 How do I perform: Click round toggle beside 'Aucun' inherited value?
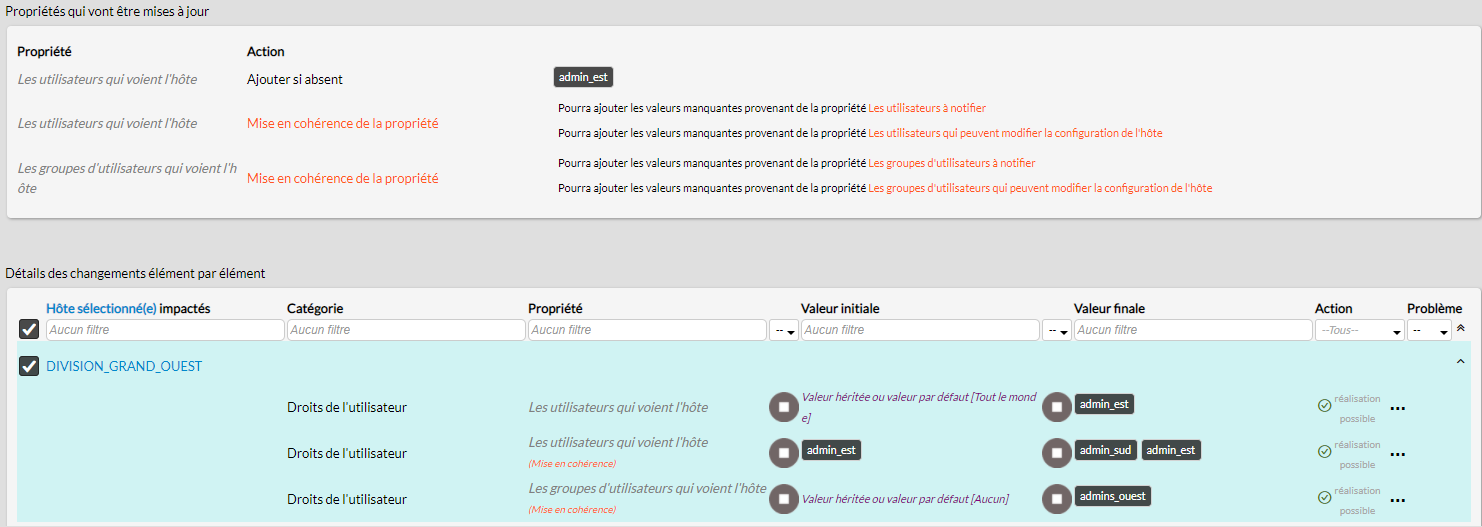click(783, 498)
